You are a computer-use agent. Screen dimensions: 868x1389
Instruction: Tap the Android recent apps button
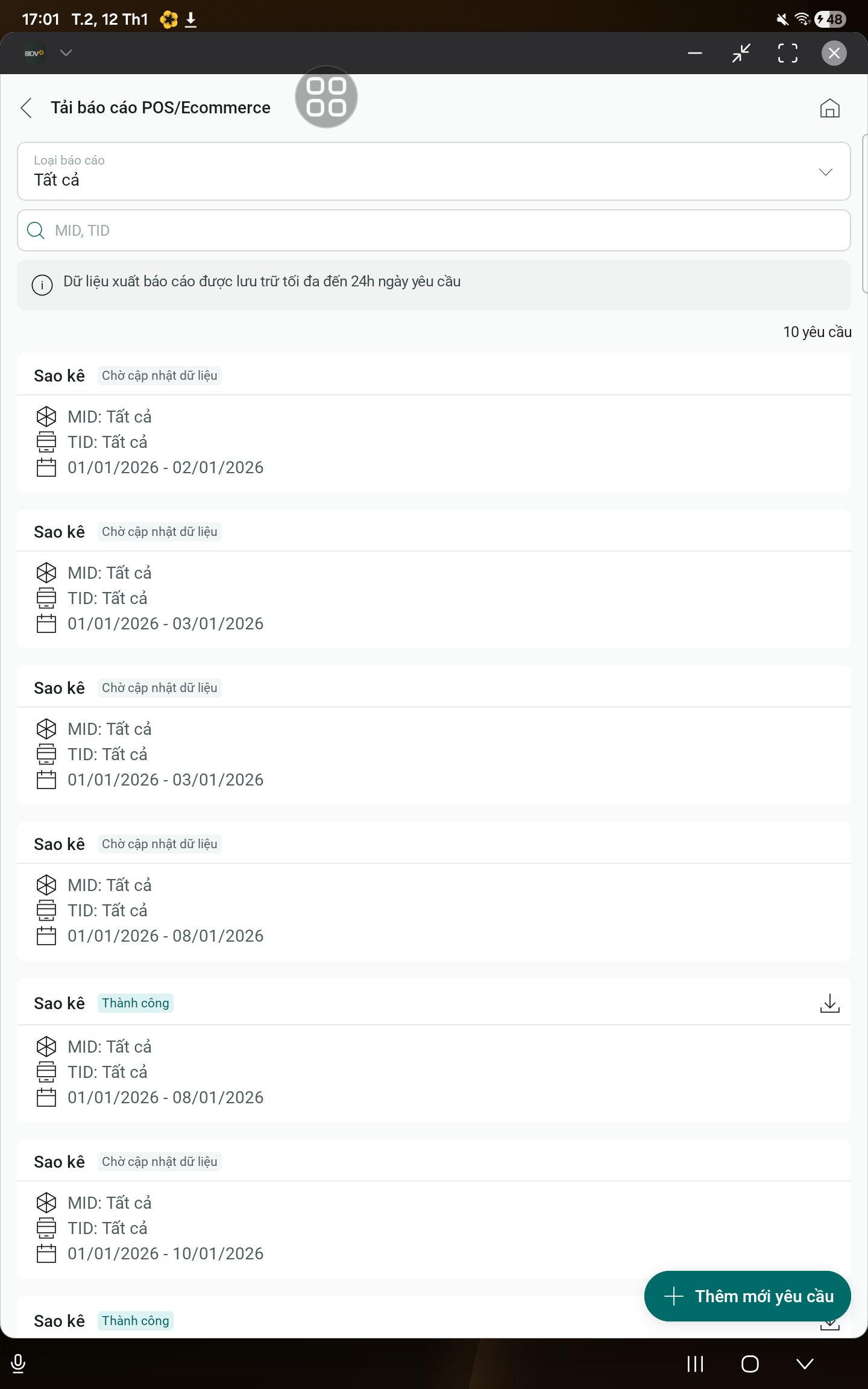pyautogui.click(x=695, y=1364)
